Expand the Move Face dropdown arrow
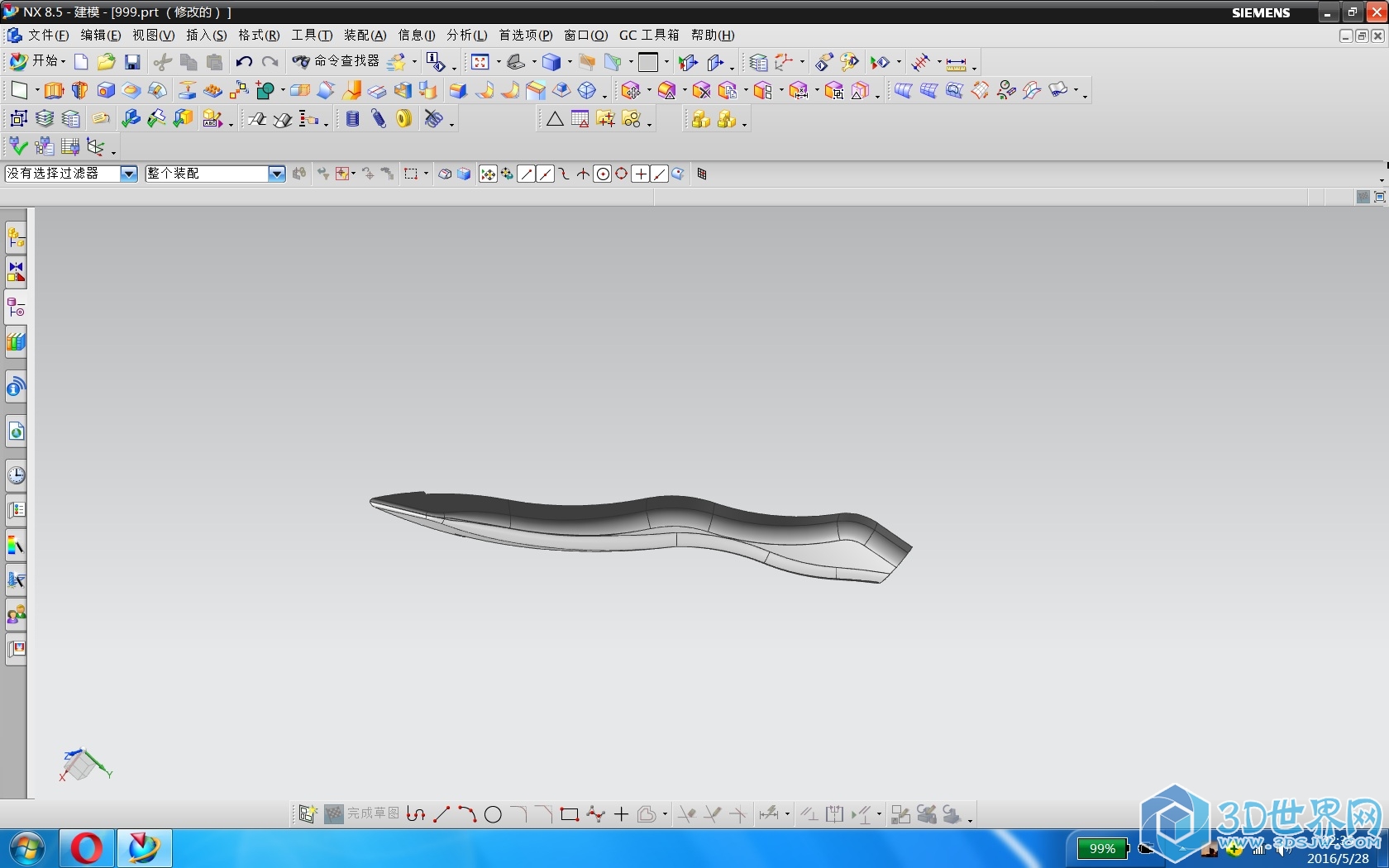The height and width of the screenshot is (868, 1389). coord(649,91)
